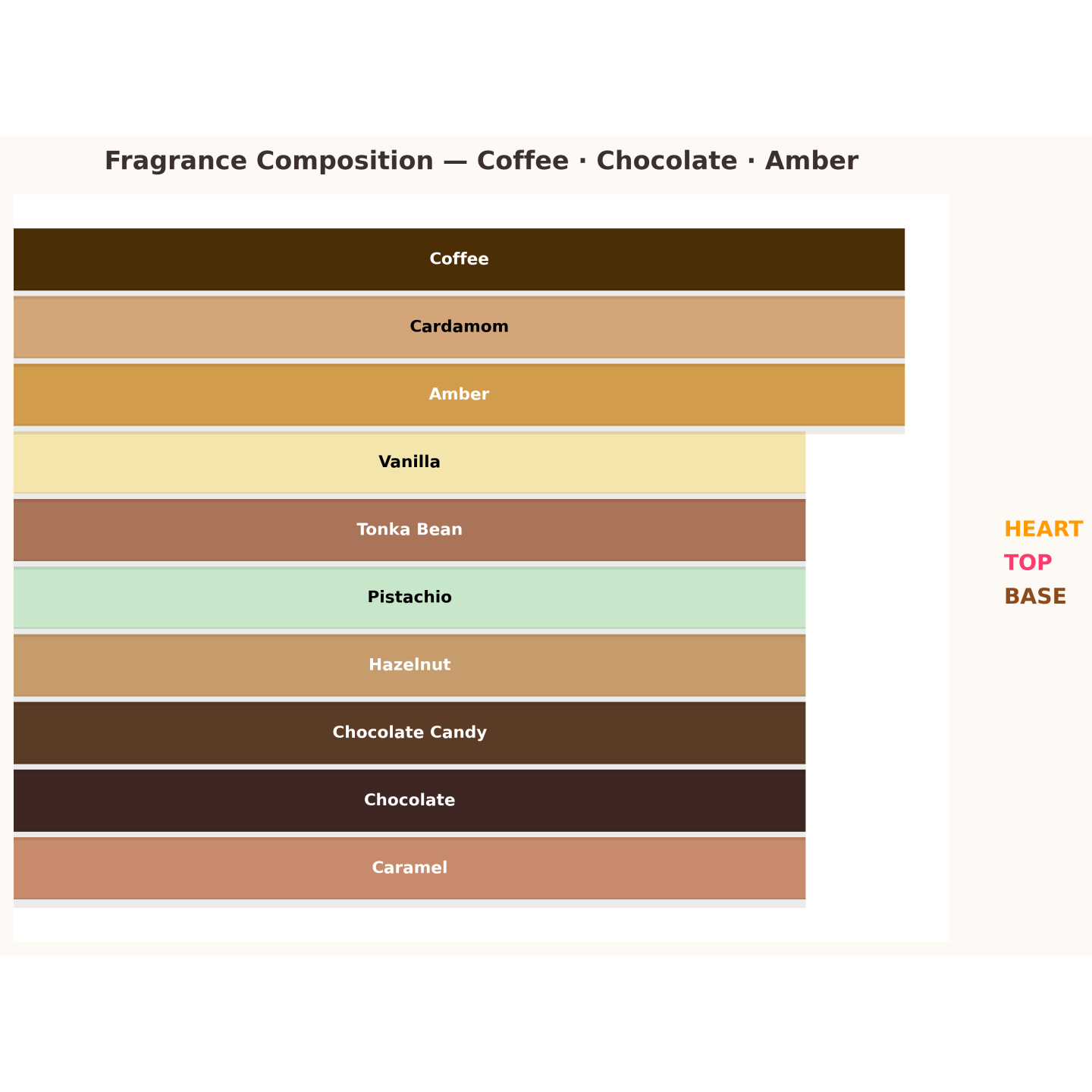1092x1092 pixels.
Task: Select the Cardamom bar
Action: click(x=459, y=327)
